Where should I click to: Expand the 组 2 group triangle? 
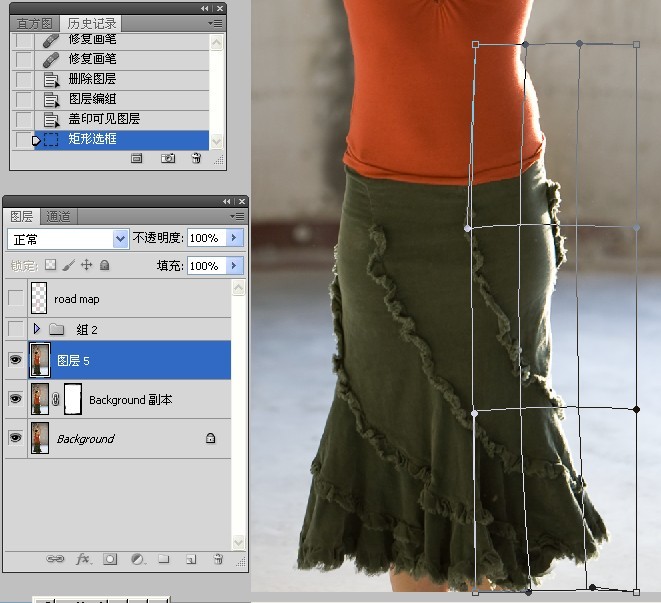[x=37, y=328]
